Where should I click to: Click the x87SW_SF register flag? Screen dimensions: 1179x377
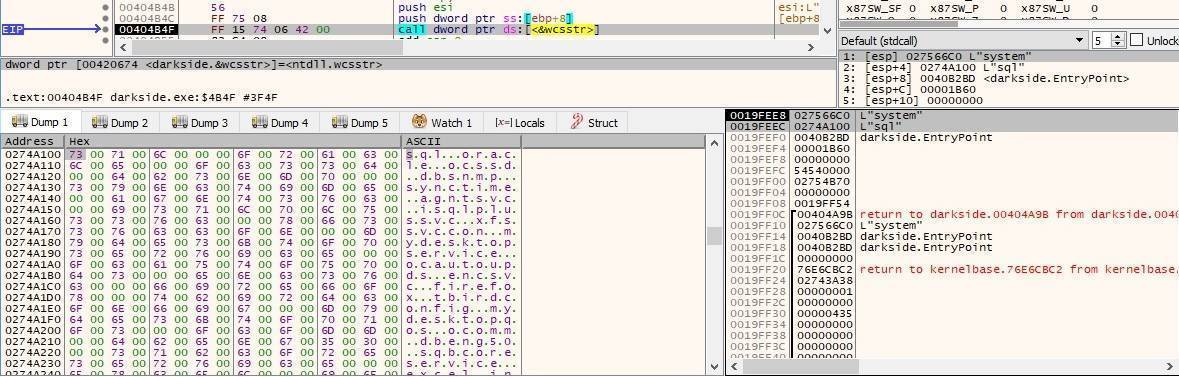point(880,8)
